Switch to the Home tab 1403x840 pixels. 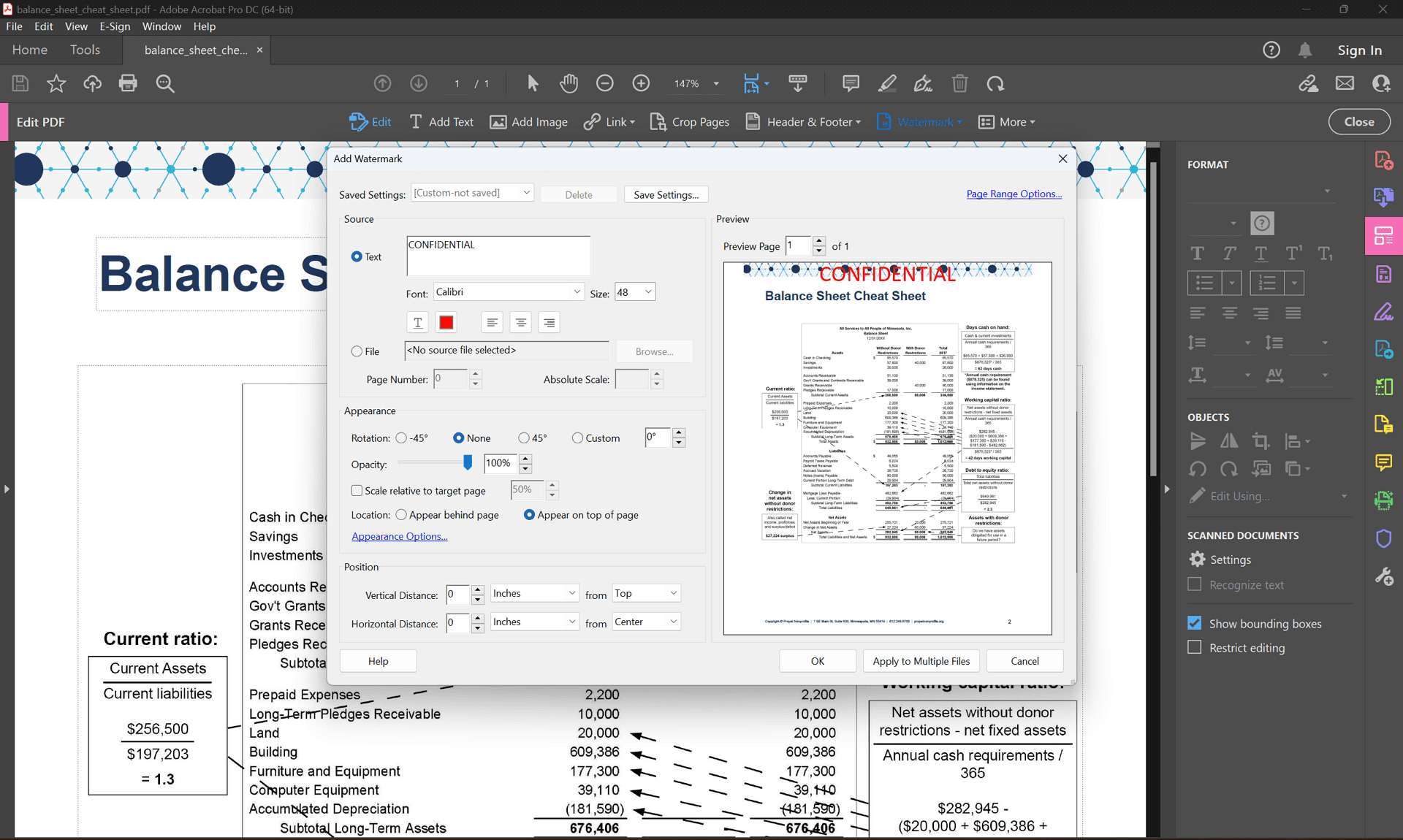click(x=30, y=50)
